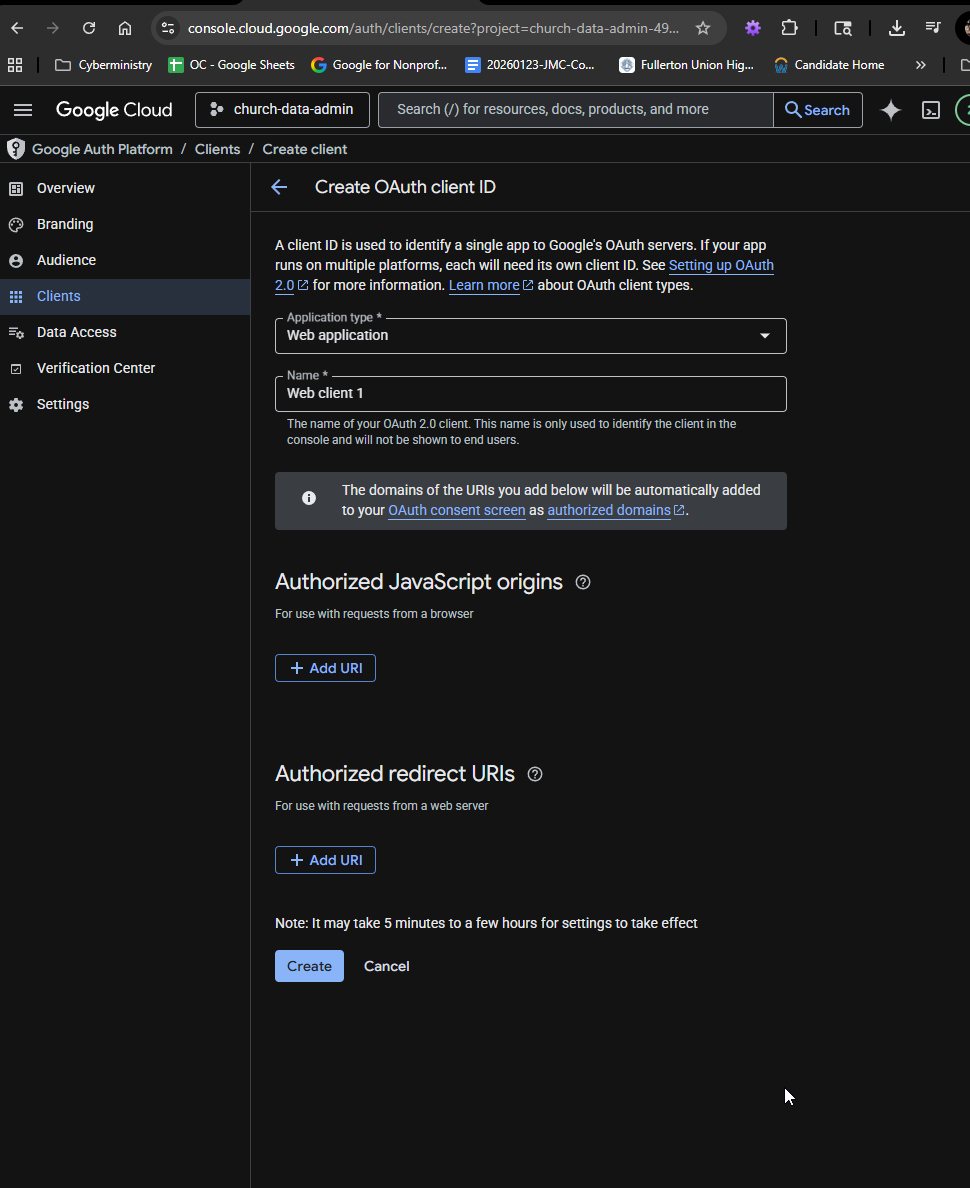This screenshot has height=1188, width=970.
Task: Open the Google Cloud navigation hamburger menu
Action: (x=23, y=110)
